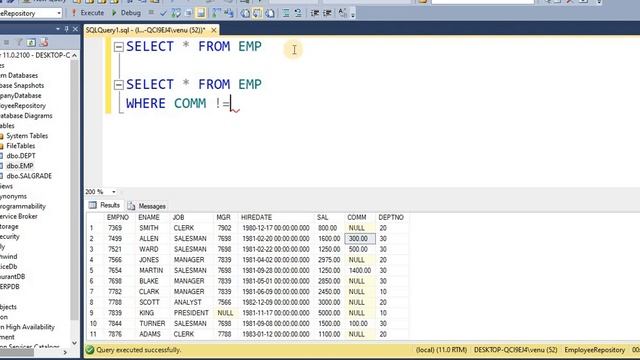
Task: Open the available databases combo box
Action: pos(30,13)
